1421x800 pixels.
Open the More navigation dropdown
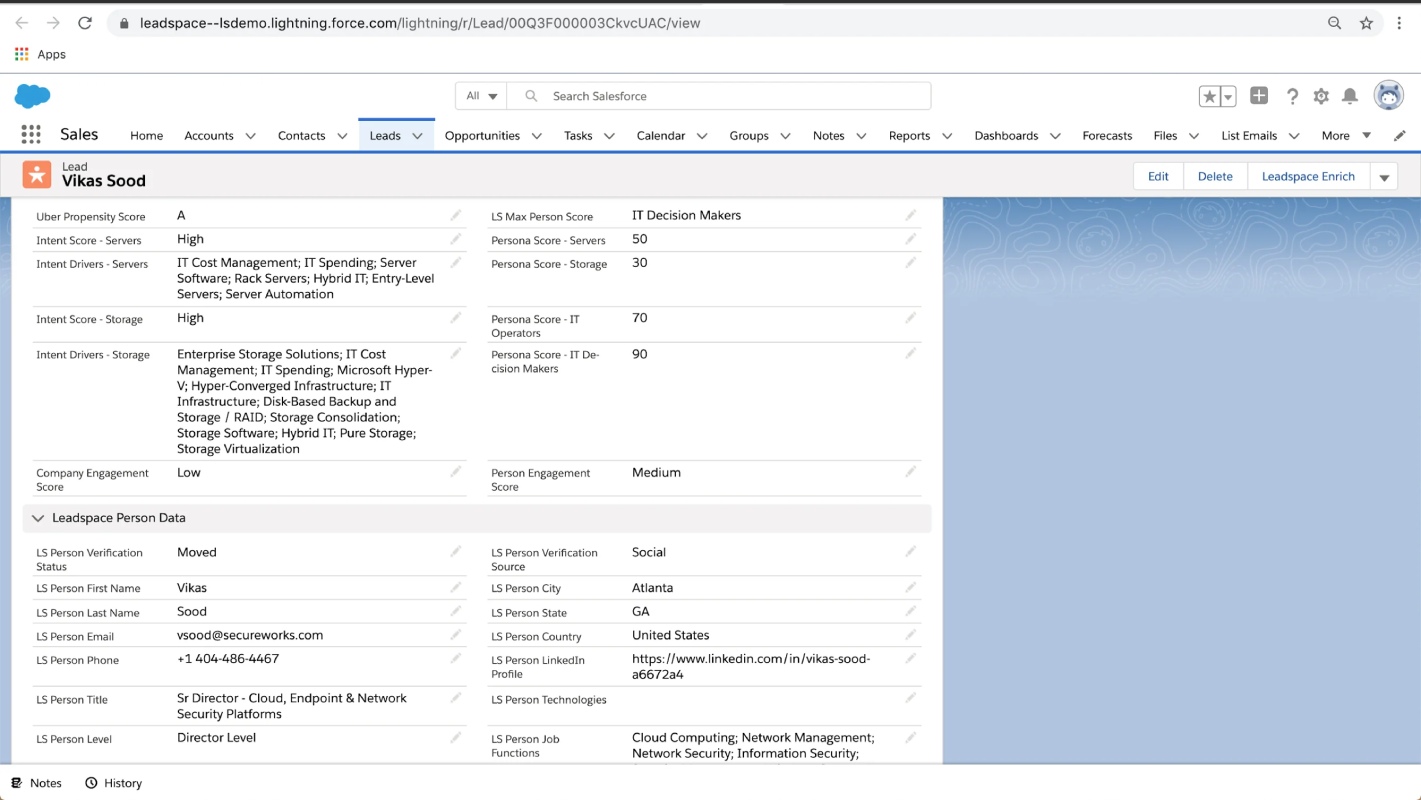1346,135
